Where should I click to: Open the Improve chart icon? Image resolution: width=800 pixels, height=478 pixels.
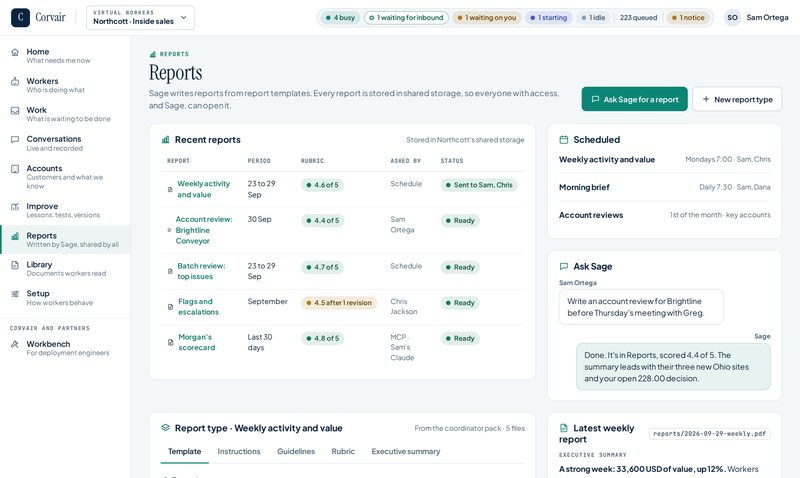coord(15,207)
